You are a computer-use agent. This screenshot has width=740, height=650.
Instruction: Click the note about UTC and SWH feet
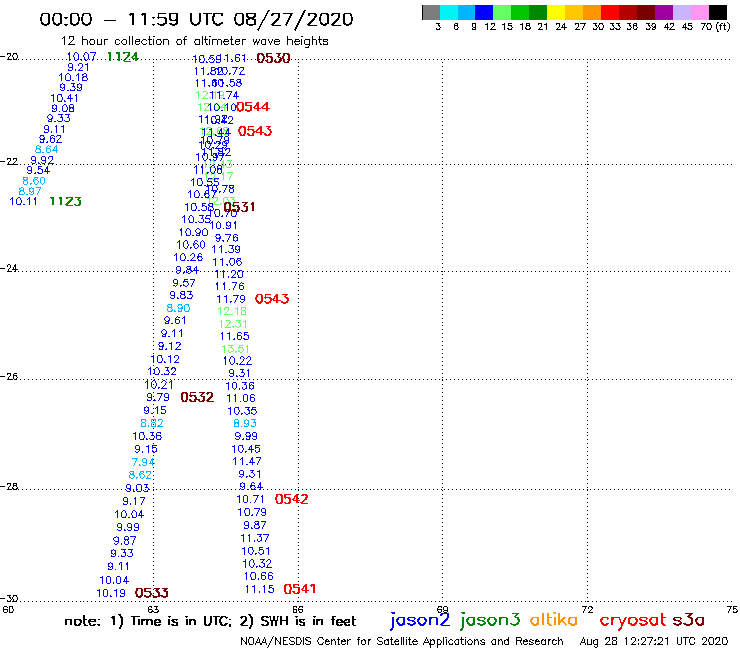point(210,621)
